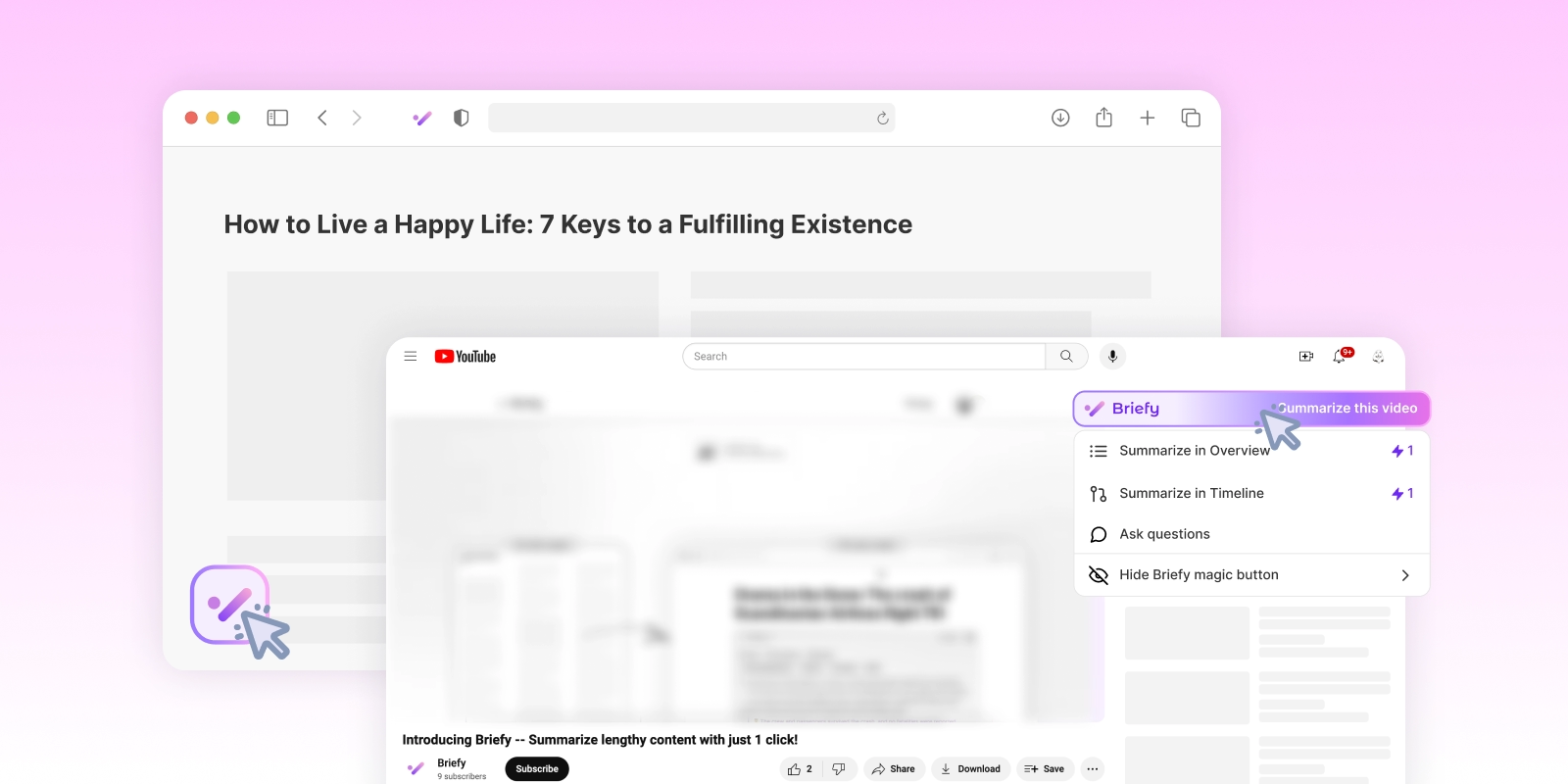
Task: Click the video title Introducing Briefy
Action: pyautogui.click(x=600, y=740)
